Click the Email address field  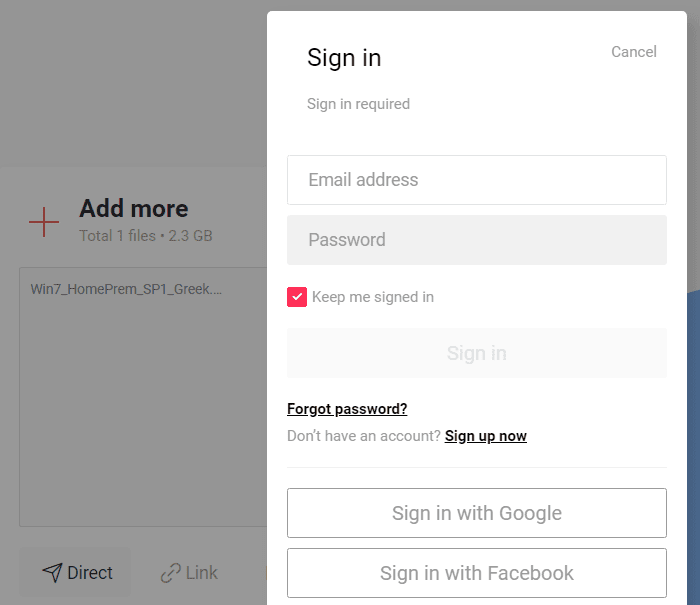click(477, 180)
